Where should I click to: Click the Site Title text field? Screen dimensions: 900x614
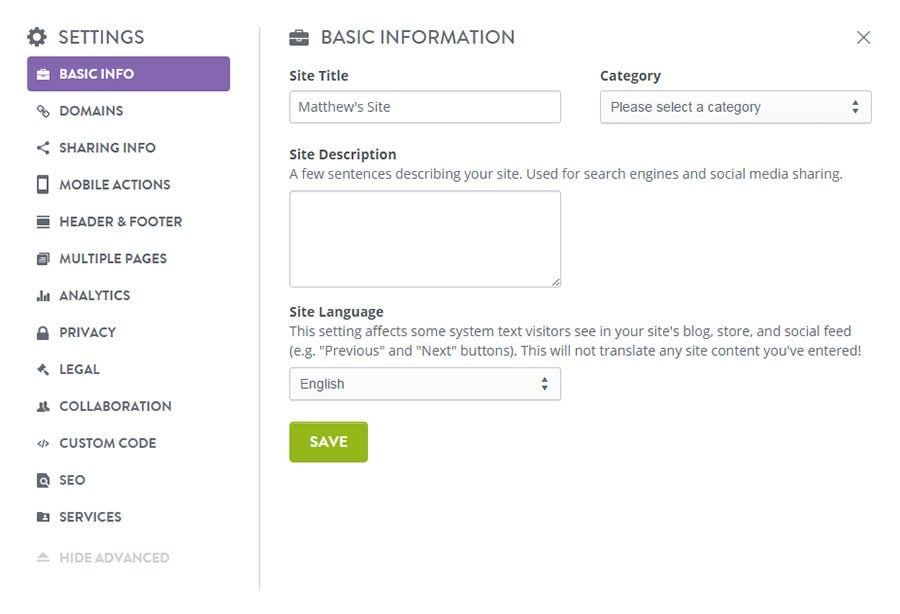click(x=424, y=107)
